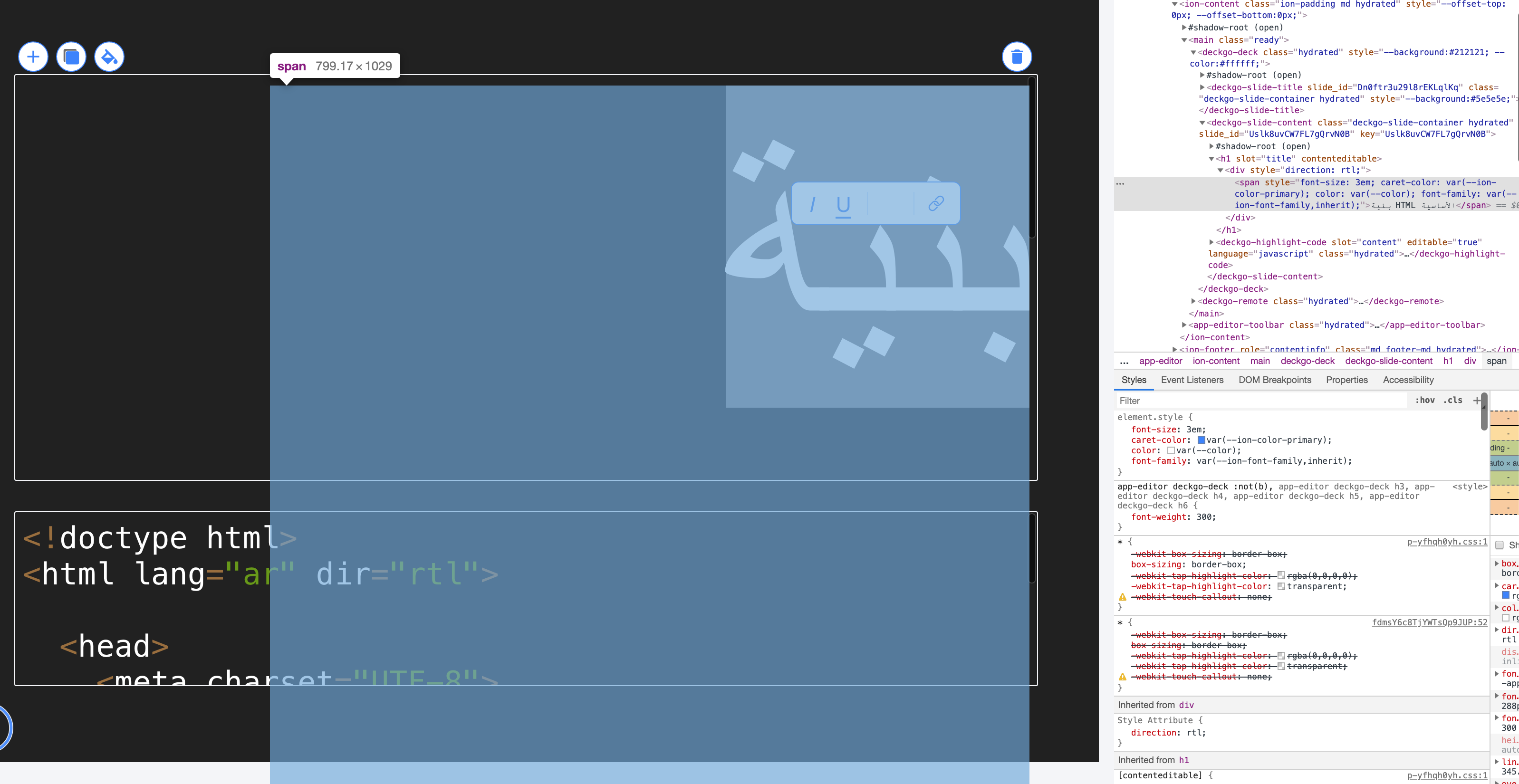Click the direction: rtl declaration

(1168, 733)
